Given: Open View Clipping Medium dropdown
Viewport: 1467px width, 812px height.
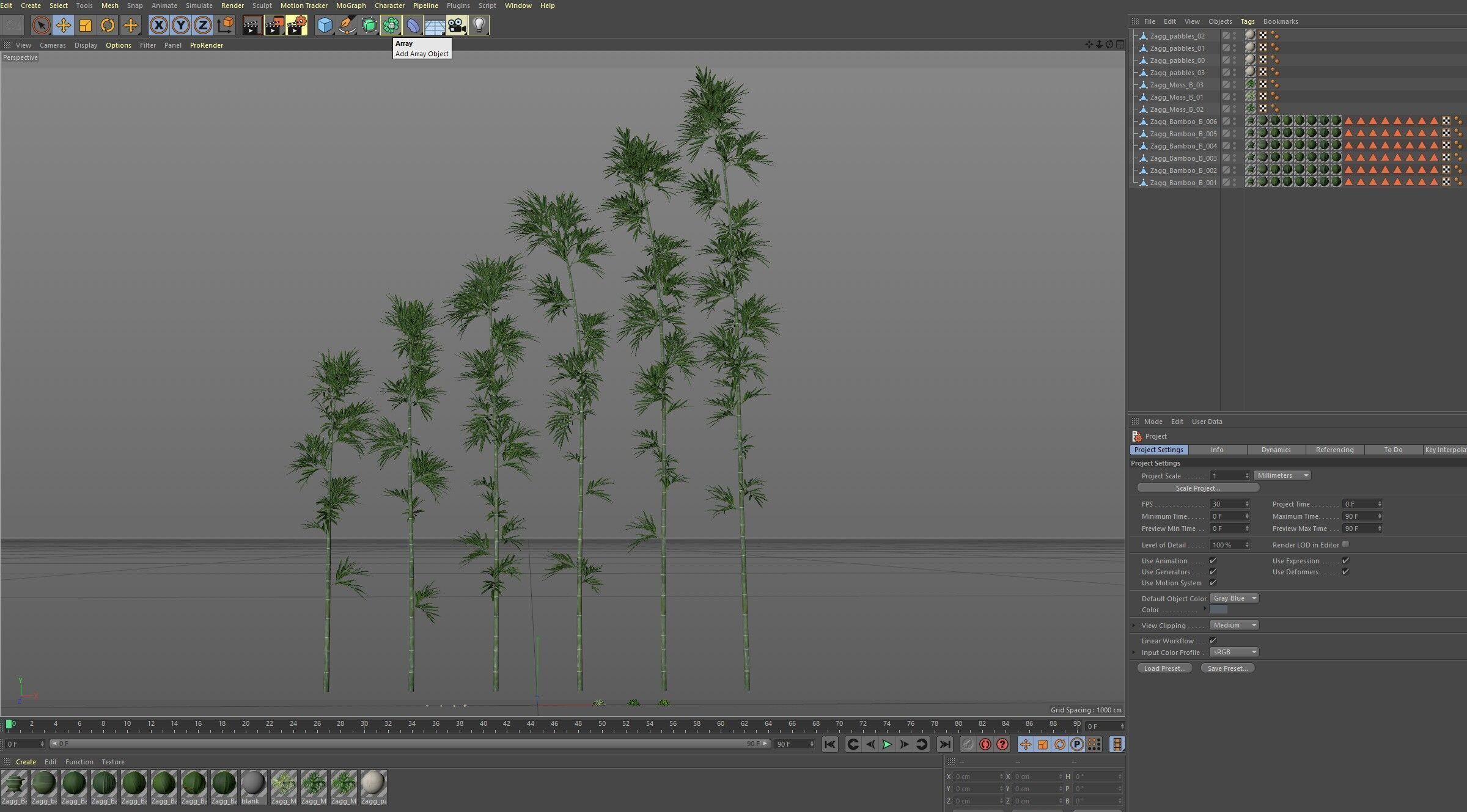Looking at the screenshot, I should [x=1234, y=625].
